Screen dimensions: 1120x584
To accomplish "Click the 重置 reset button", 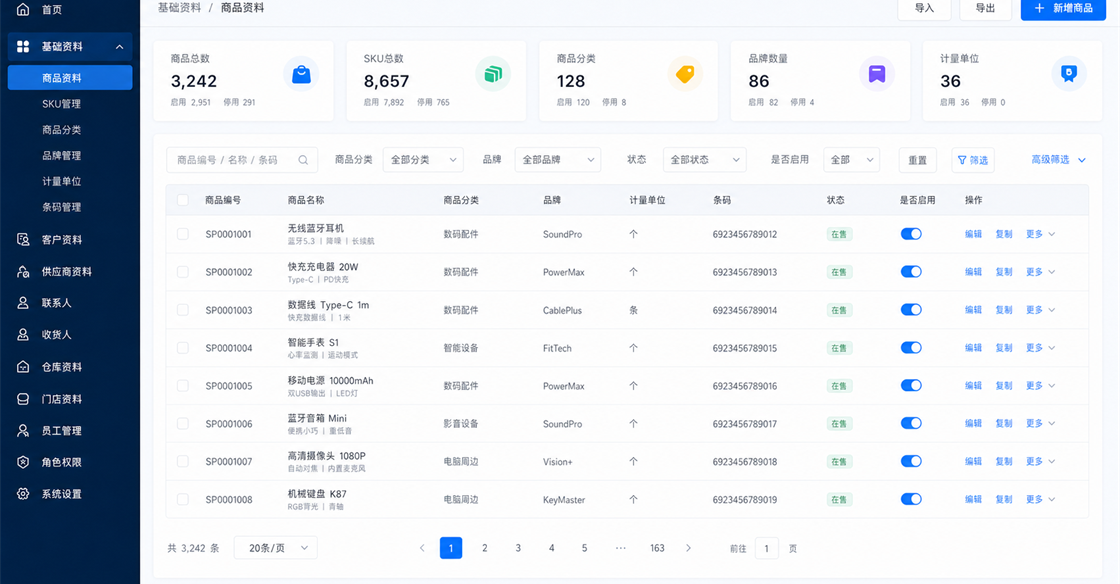I will (917, 160).
